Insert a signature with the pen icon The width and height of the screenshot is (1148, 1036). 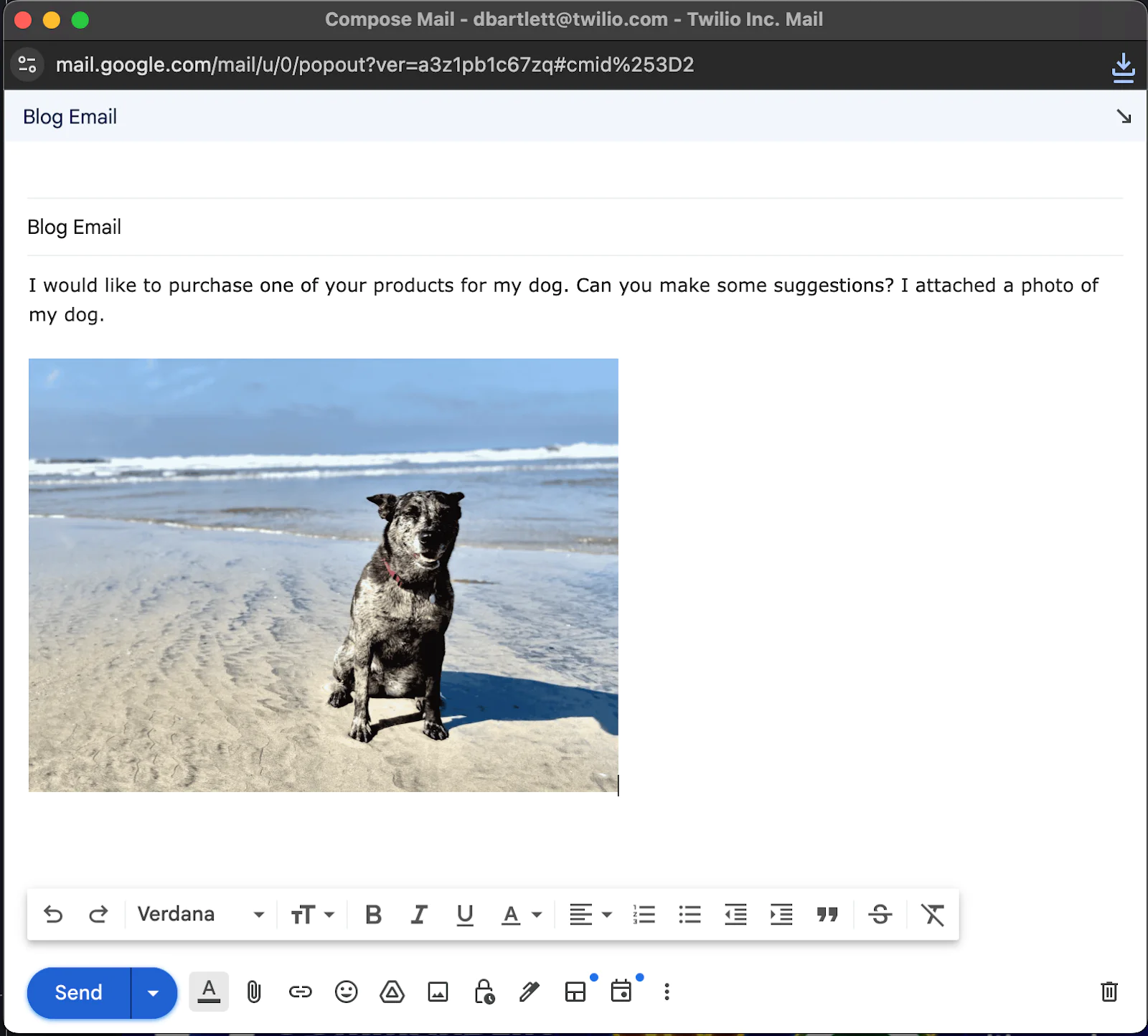pyautogui.click(x=529, y=992)
